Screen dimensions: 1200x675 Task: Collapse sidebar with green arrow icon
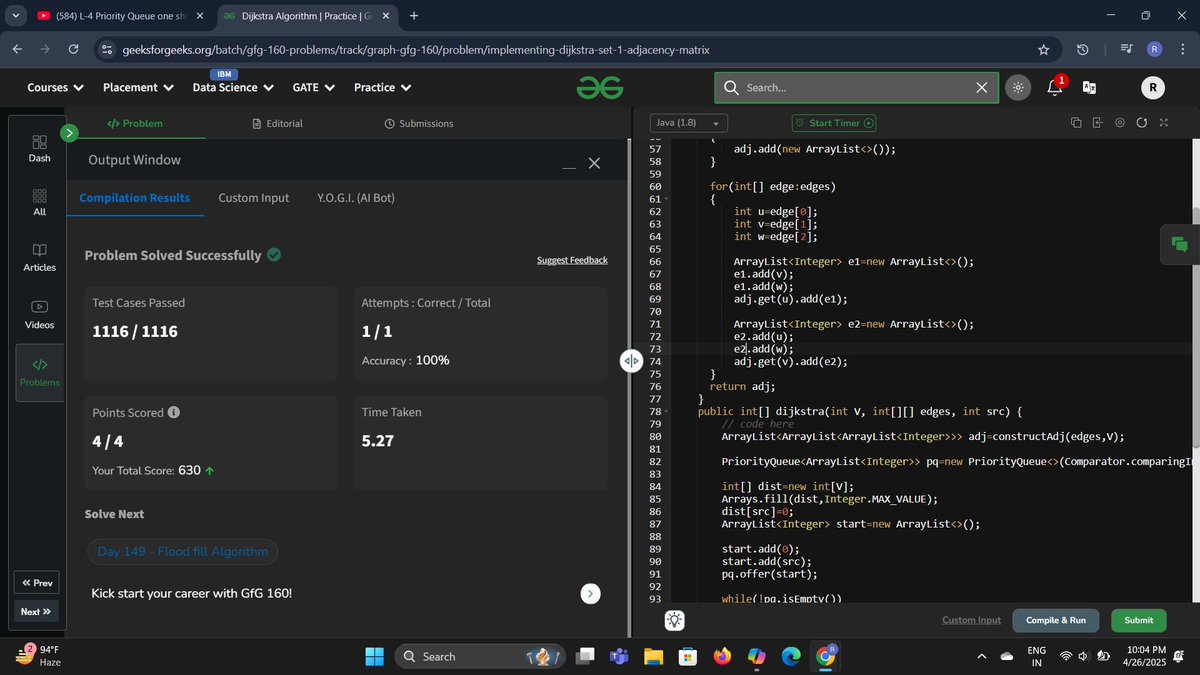(69, 132)
